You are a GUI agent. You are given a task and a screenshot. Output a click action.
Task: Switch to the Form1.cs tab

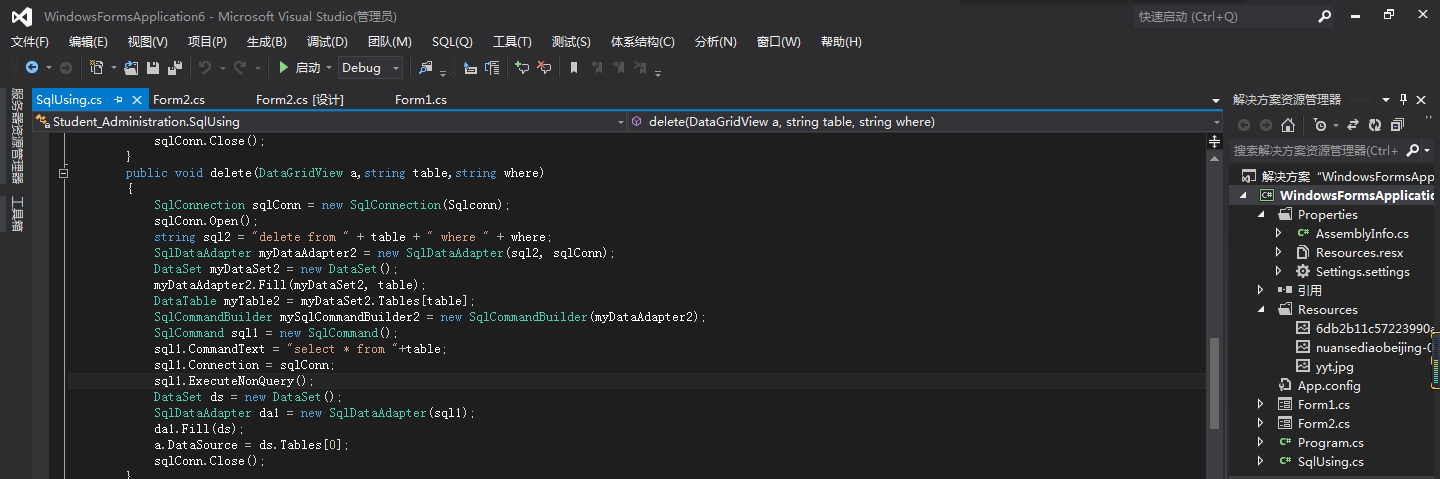(421, 100)
